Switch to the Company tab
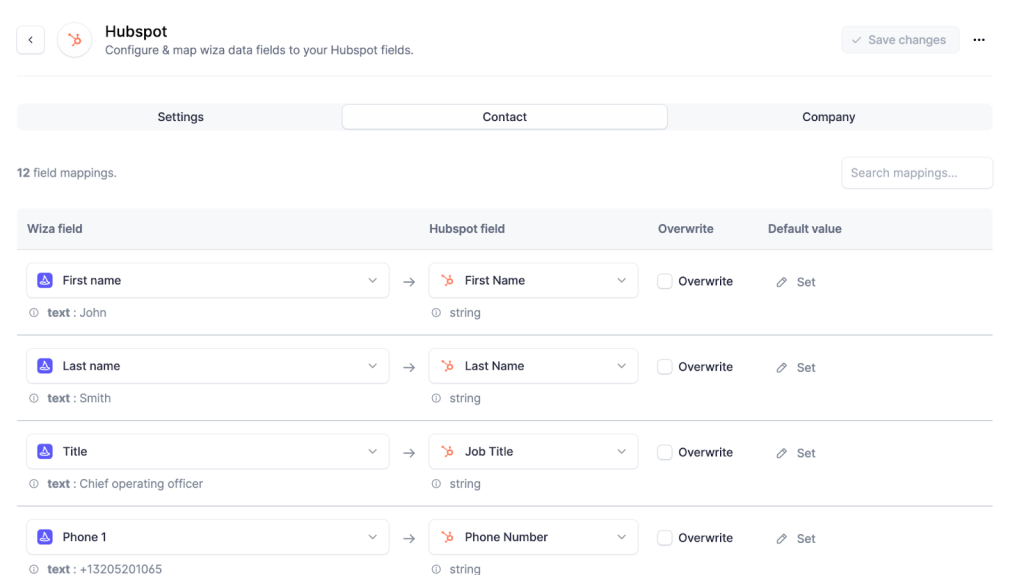The image size is (1024, 575). coord(829,117)
